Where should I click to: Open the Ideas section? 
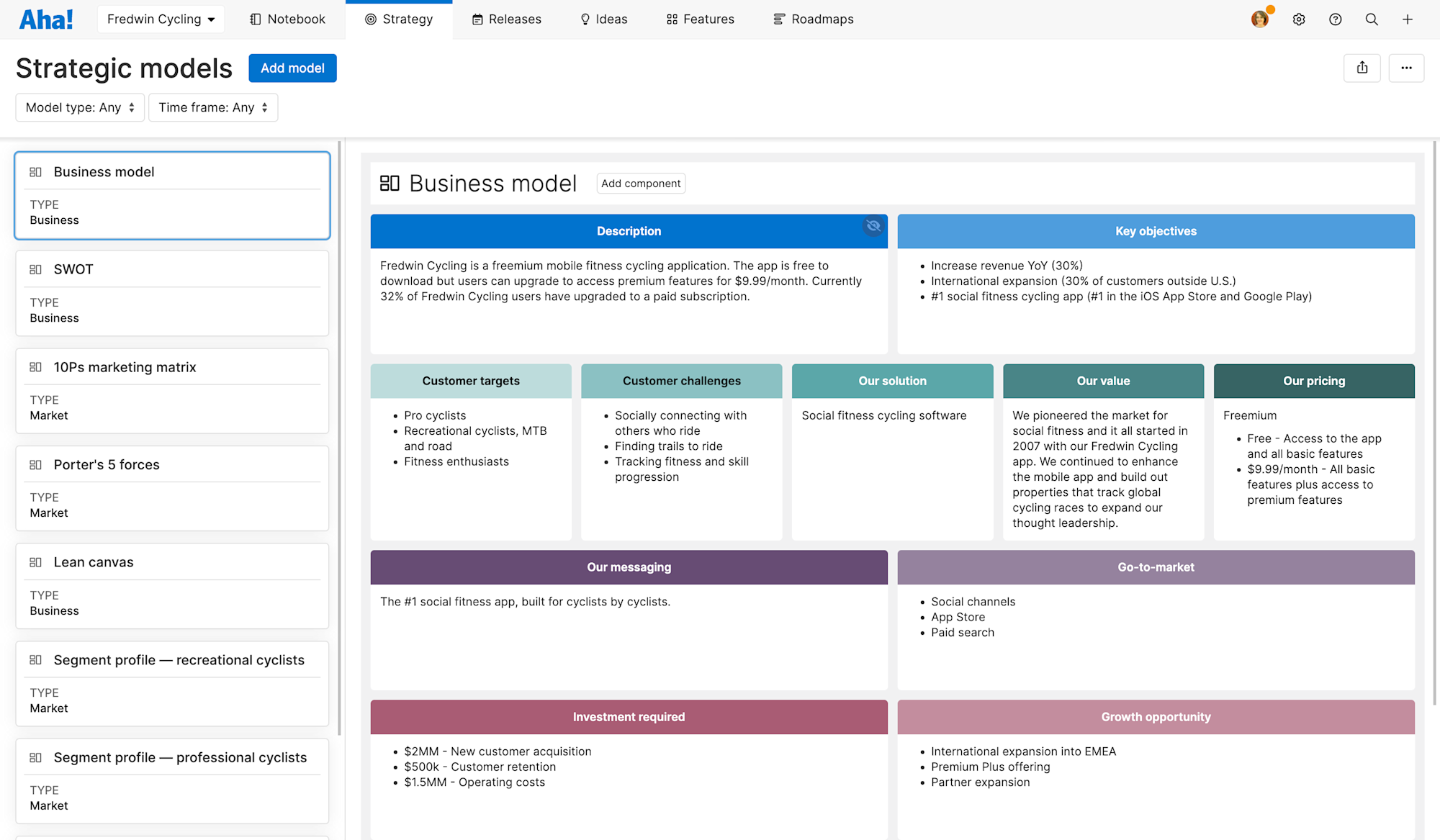click(603, 19)
